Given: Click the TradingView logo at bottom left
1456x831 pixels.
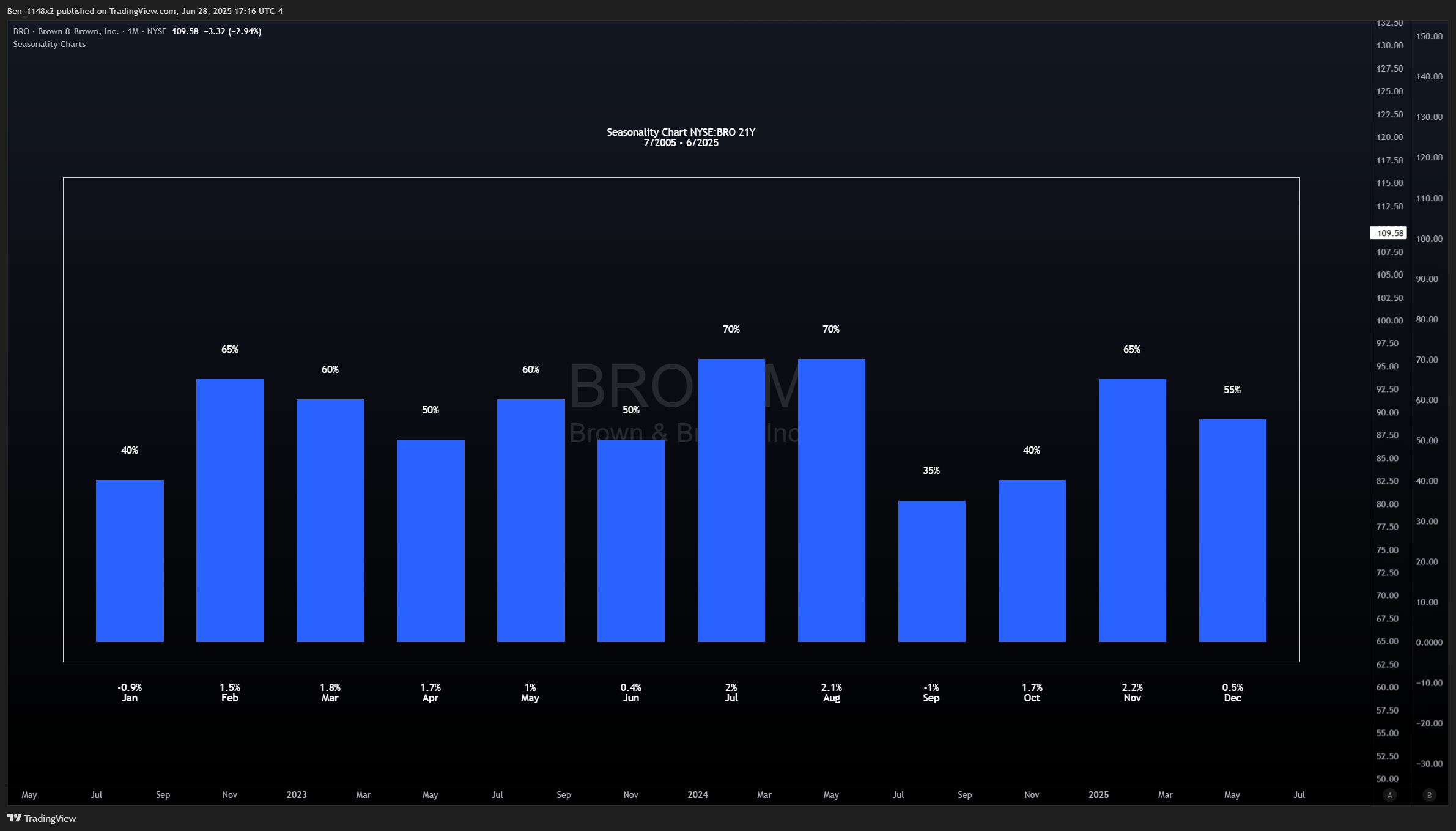Looking at the screenshot, I should tap(42, 818).
